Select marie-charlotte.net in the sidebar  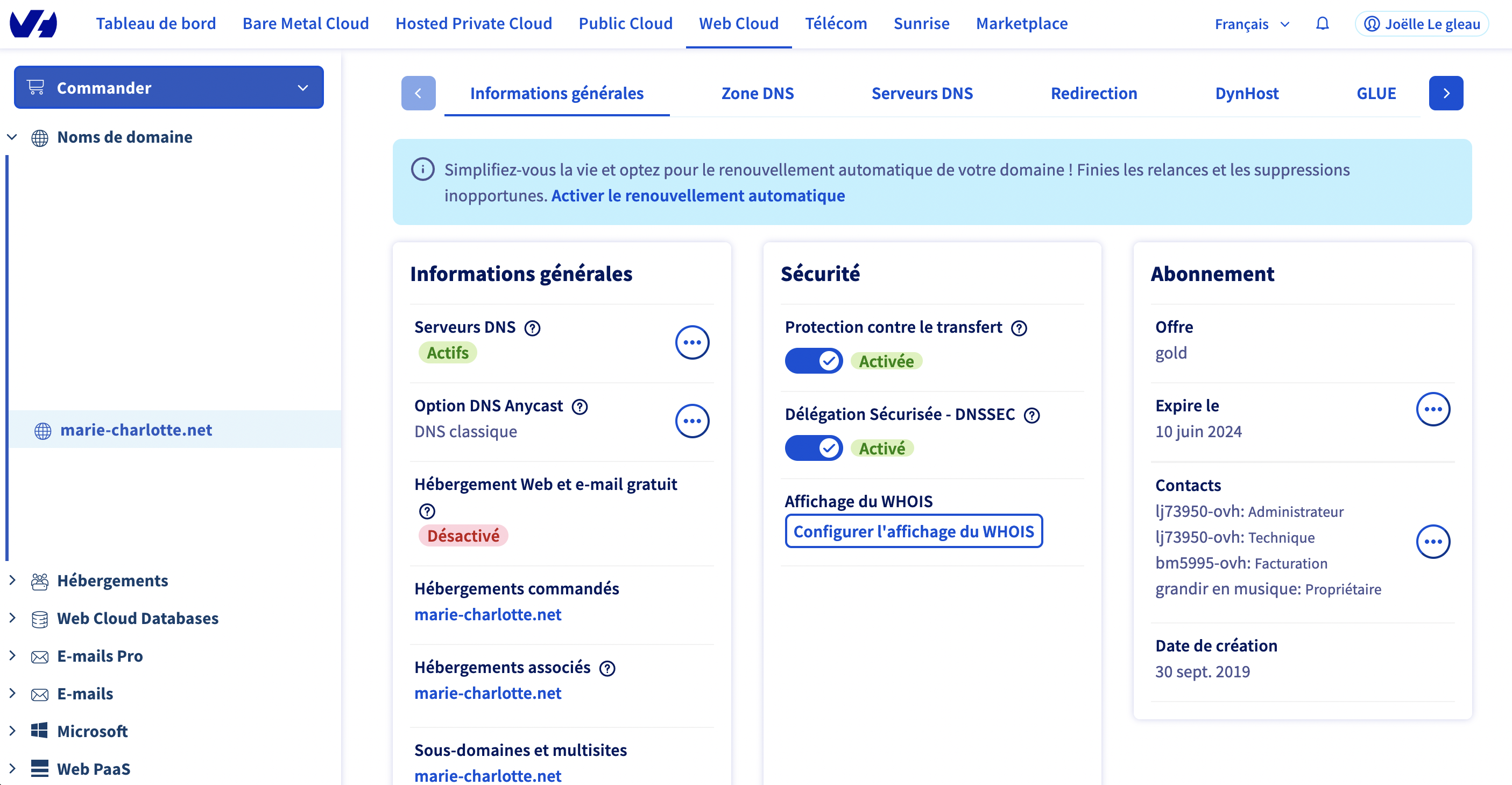coord(136,430)
